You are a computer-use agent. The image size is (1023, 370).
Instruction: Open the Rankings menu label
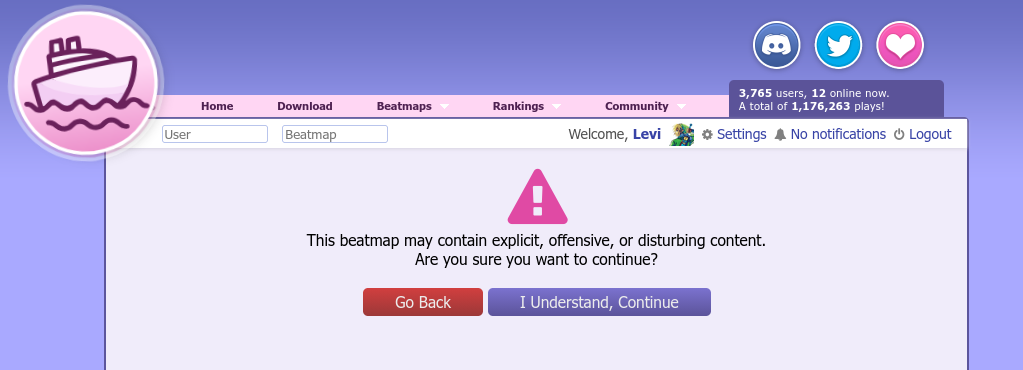518,106
